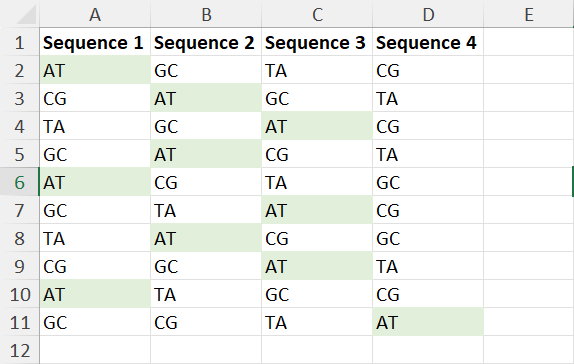Select row 1 header
The width and height of the screenshot is (574, 364).
[19, 42]
